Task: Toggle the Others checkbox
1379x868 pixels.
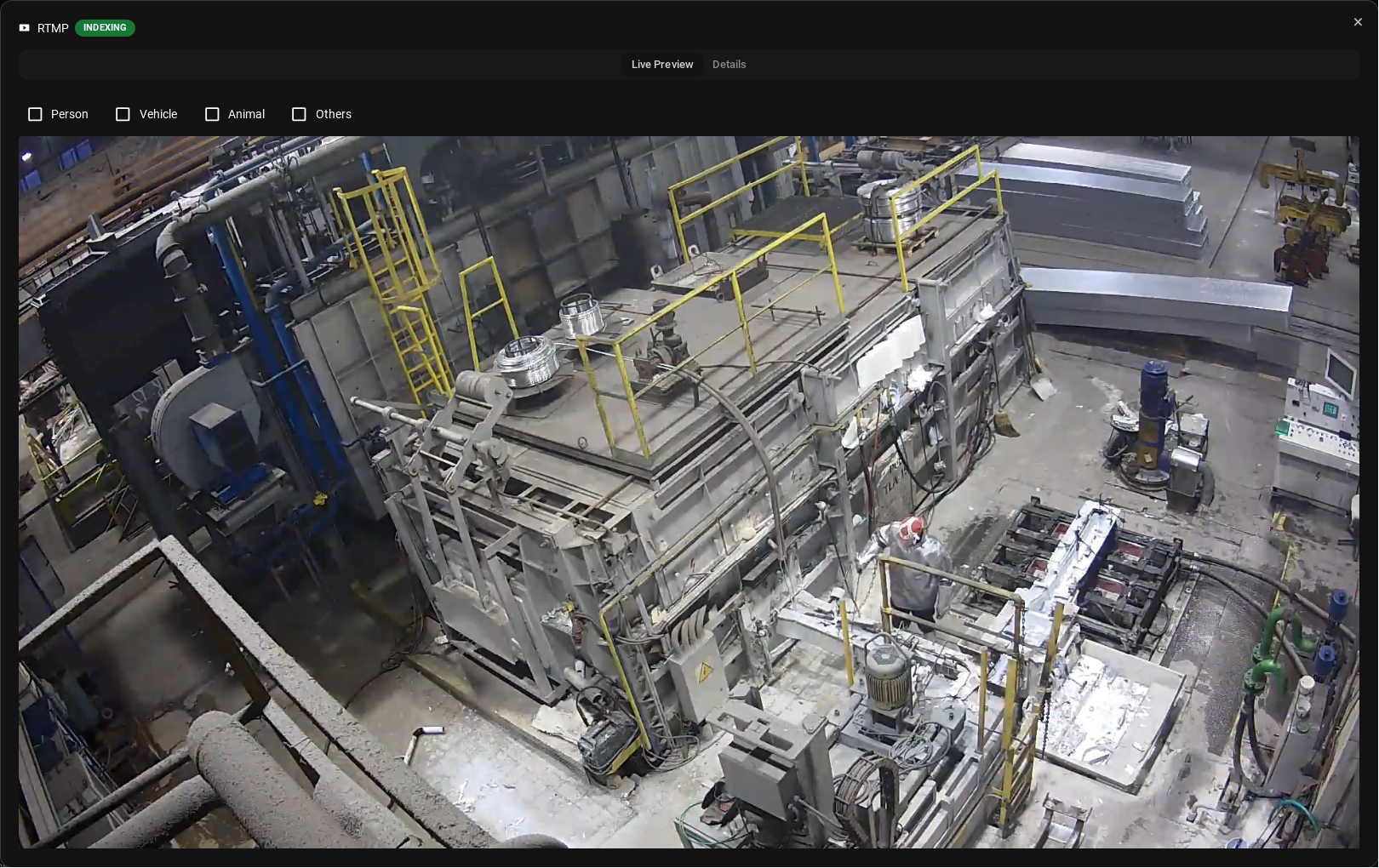Action: (x=299, y=114)
